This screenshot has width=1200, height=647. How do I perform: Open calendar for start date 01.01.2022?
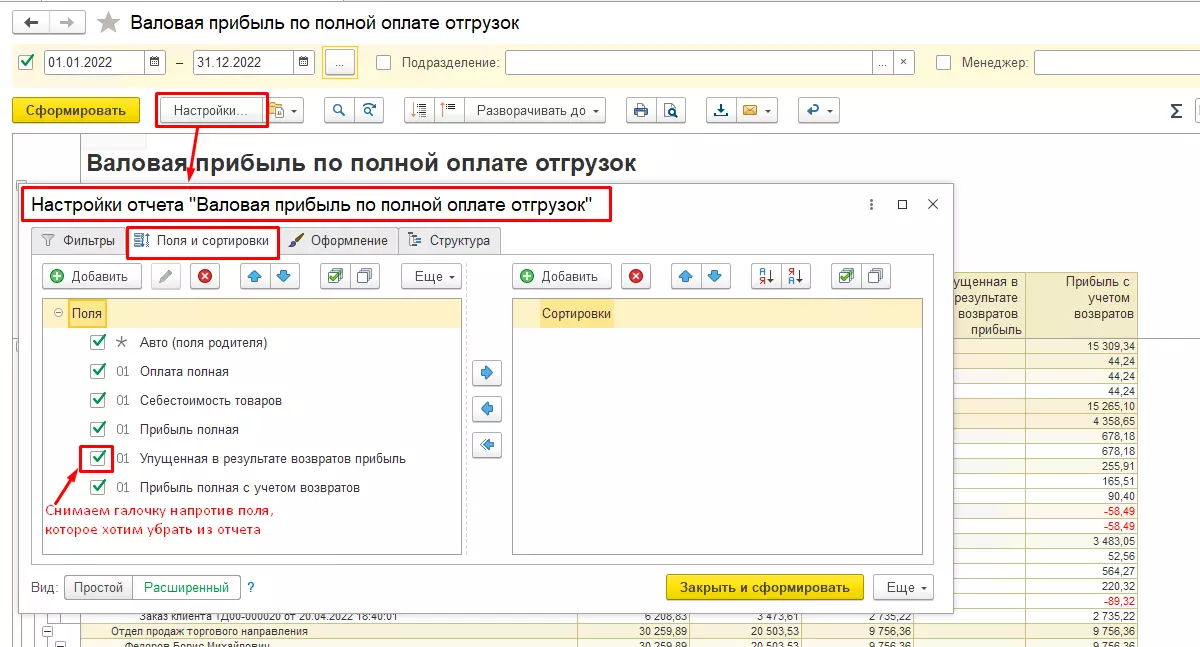(156, 62)
